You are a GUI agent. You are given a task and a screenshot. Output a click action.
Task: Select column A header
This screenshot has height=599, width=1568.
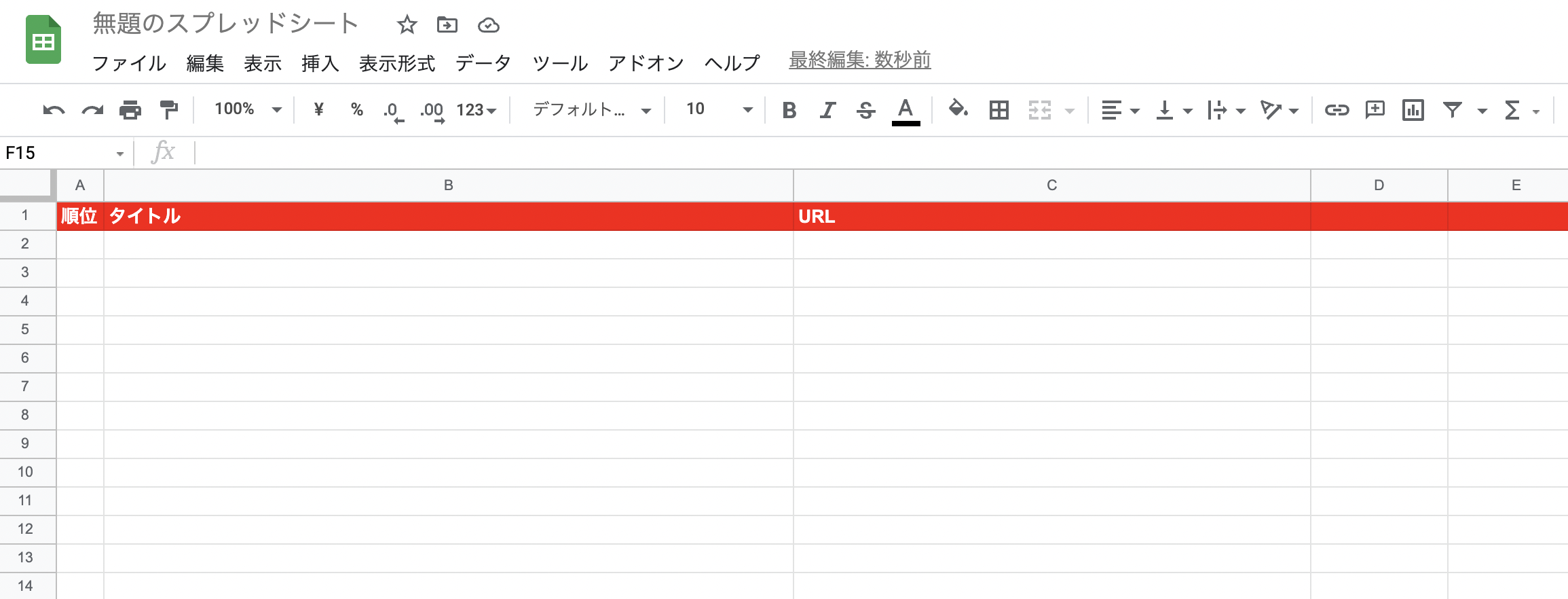[x=80, y=185]
